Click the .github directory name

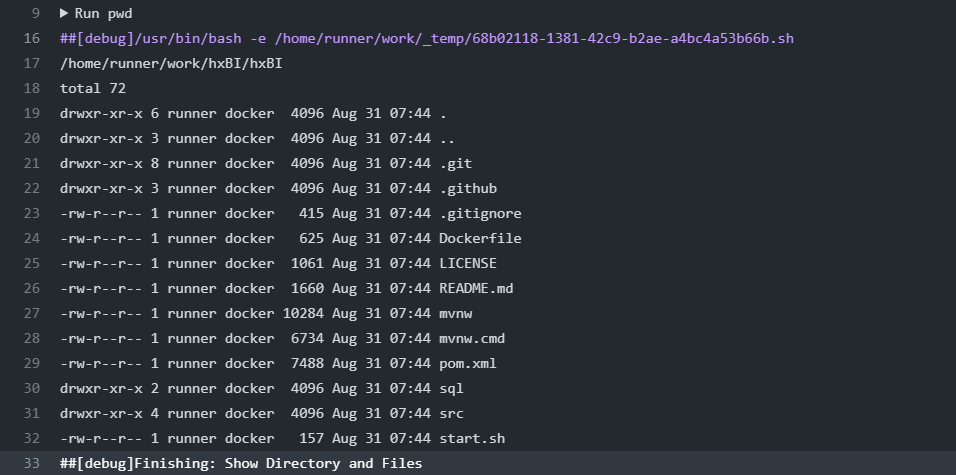[468, 189]
